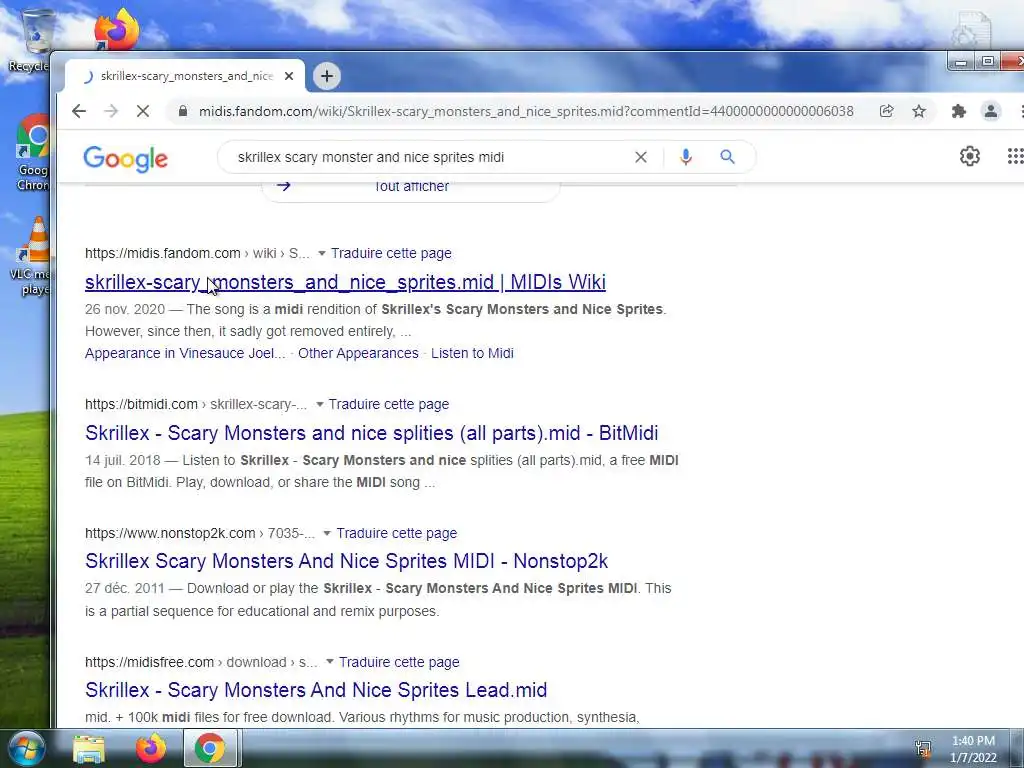Select the Chrome taskbar button

coord(210,749)
